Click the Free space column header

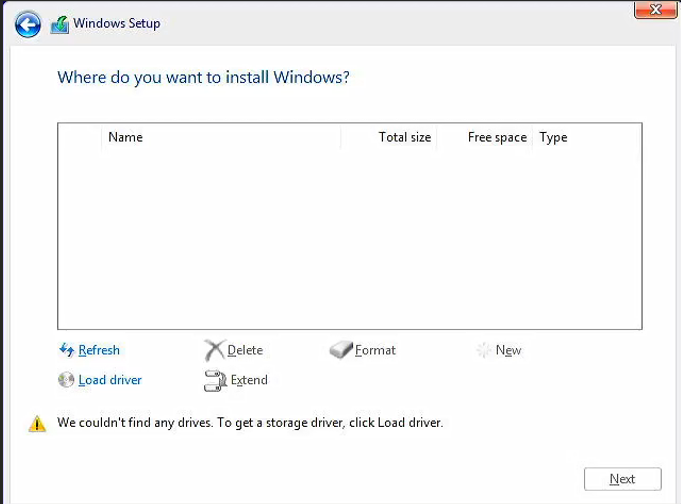[496, 137]
